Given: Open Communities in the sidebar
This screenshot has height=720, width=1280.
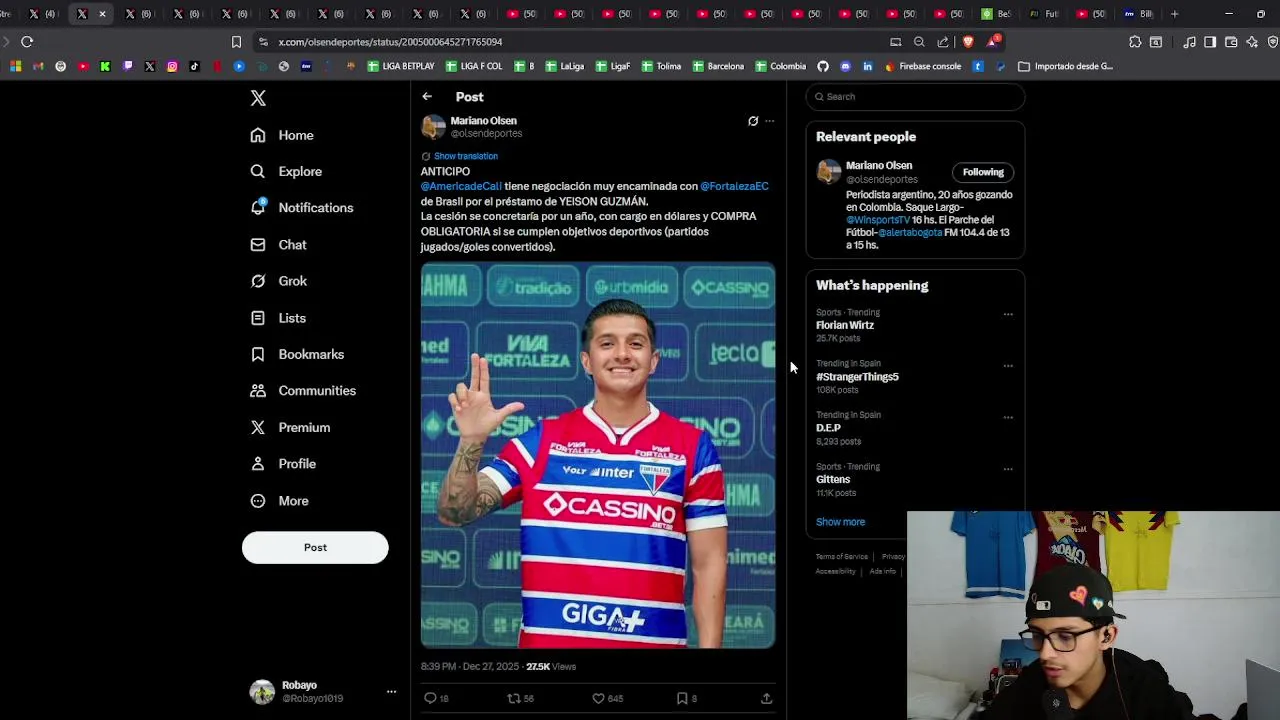Looking at the screenshot, I should point(304,391).
